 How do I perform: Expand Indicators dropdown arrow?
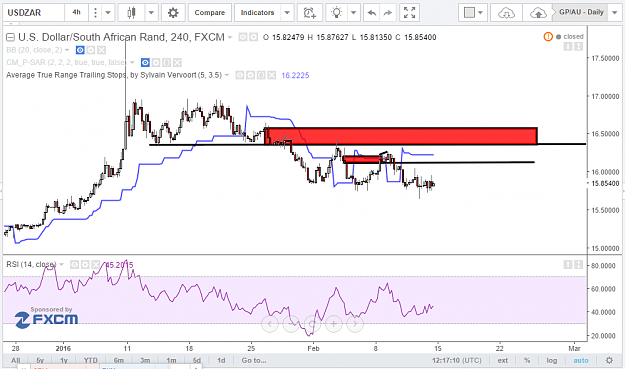pos(287,13)
